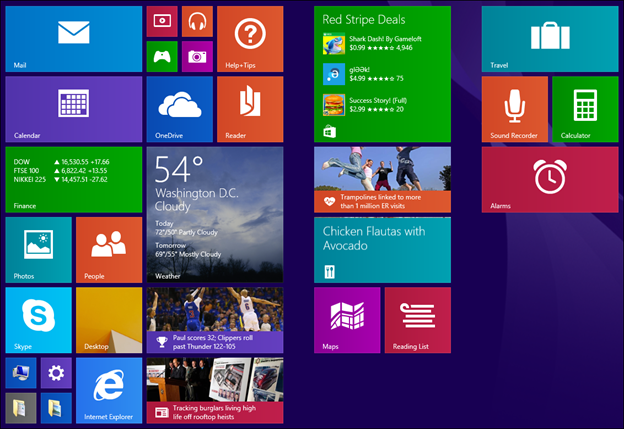Open Chicken Flautas with Avocado recipe
Image resolution: width=624 pixels, height=429 pixels.
[x=382, y=250]
